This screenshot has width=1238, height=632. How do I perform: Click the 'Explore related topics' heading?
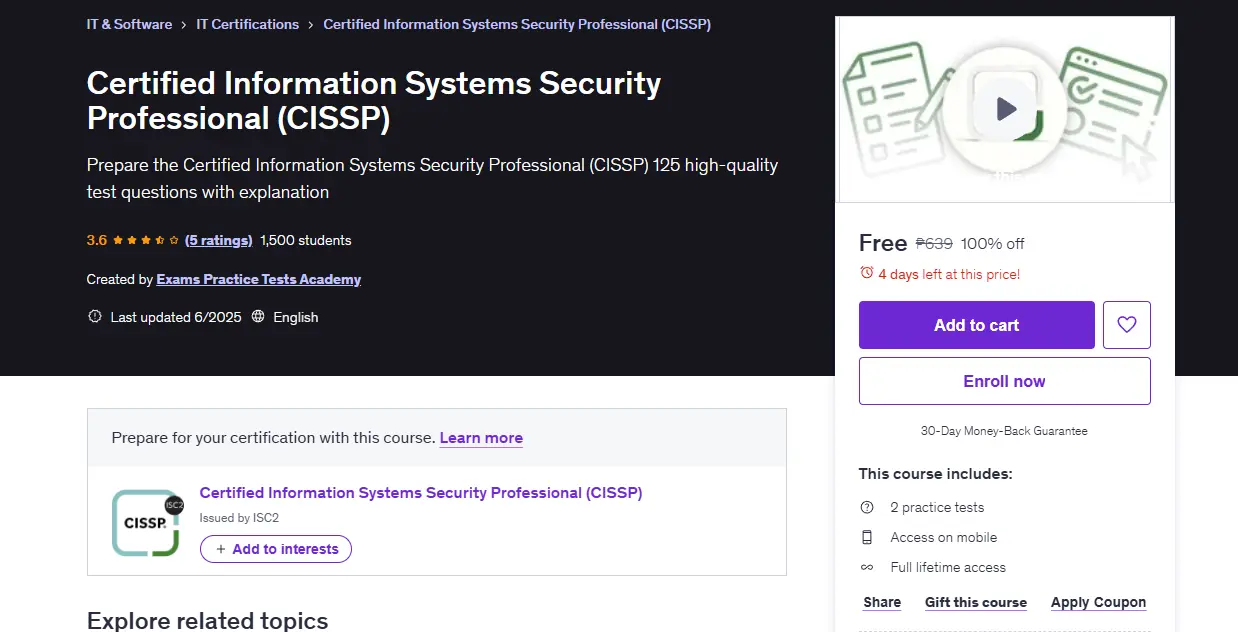pyautogui.click(x=208, y=620)
